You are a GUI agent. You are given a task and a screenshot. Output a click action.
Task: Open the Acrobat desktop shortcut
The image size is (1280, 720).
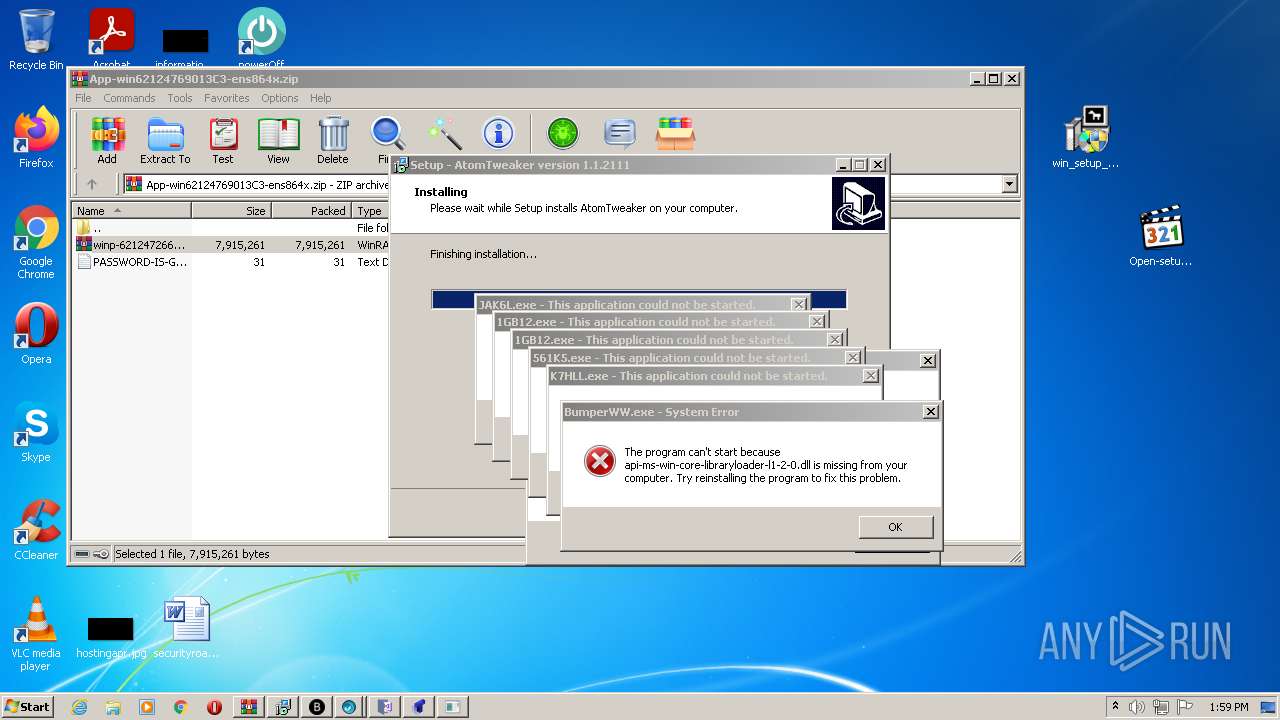pos(112,39)
